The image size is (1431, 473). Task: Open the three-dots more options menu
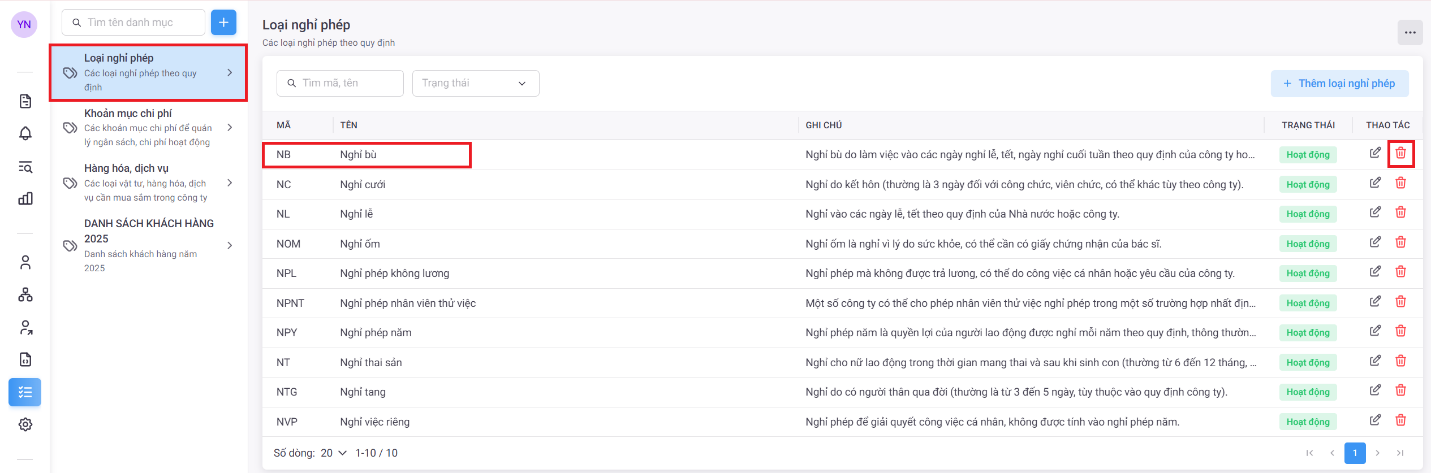coord(1409,32)
